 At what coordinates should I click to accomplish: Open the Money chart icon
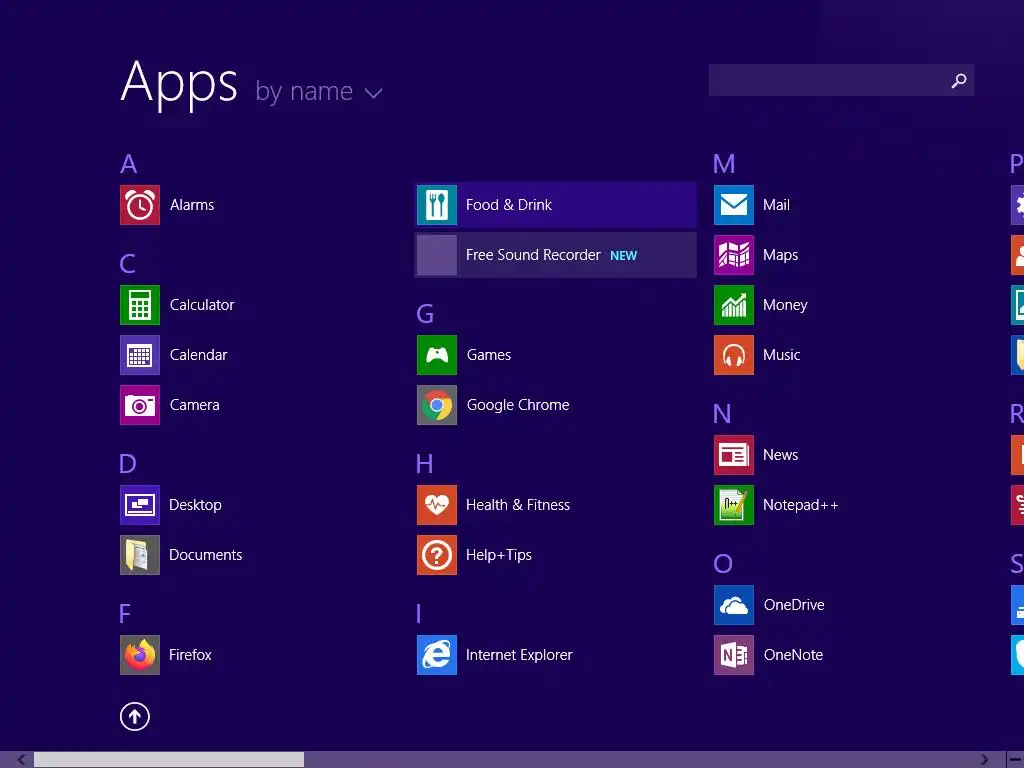[x=734, y=305]
